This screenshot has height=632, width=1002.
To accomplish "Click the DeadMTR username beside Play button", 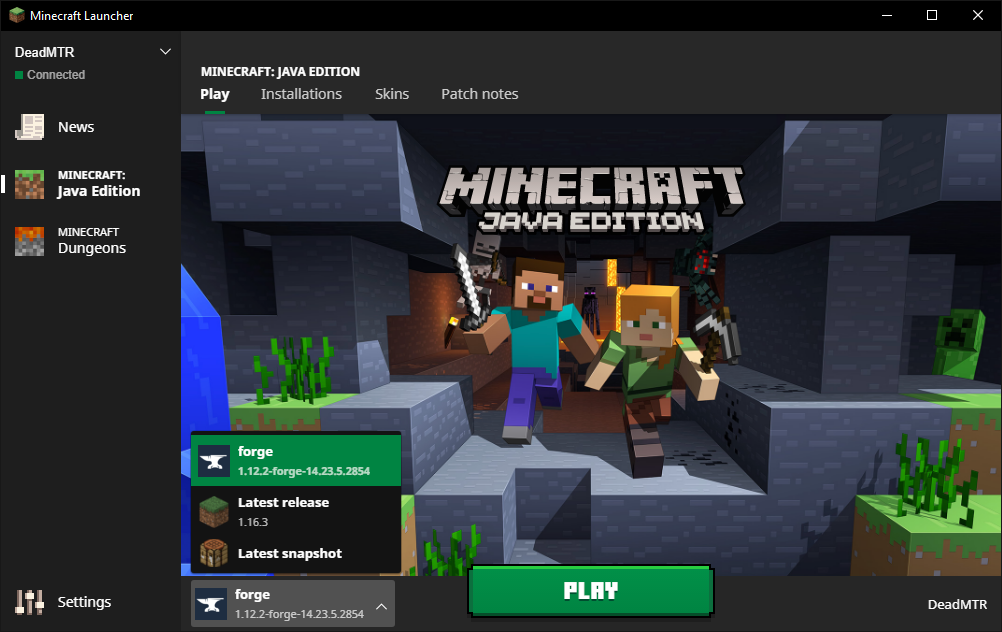I will (957, 605).
